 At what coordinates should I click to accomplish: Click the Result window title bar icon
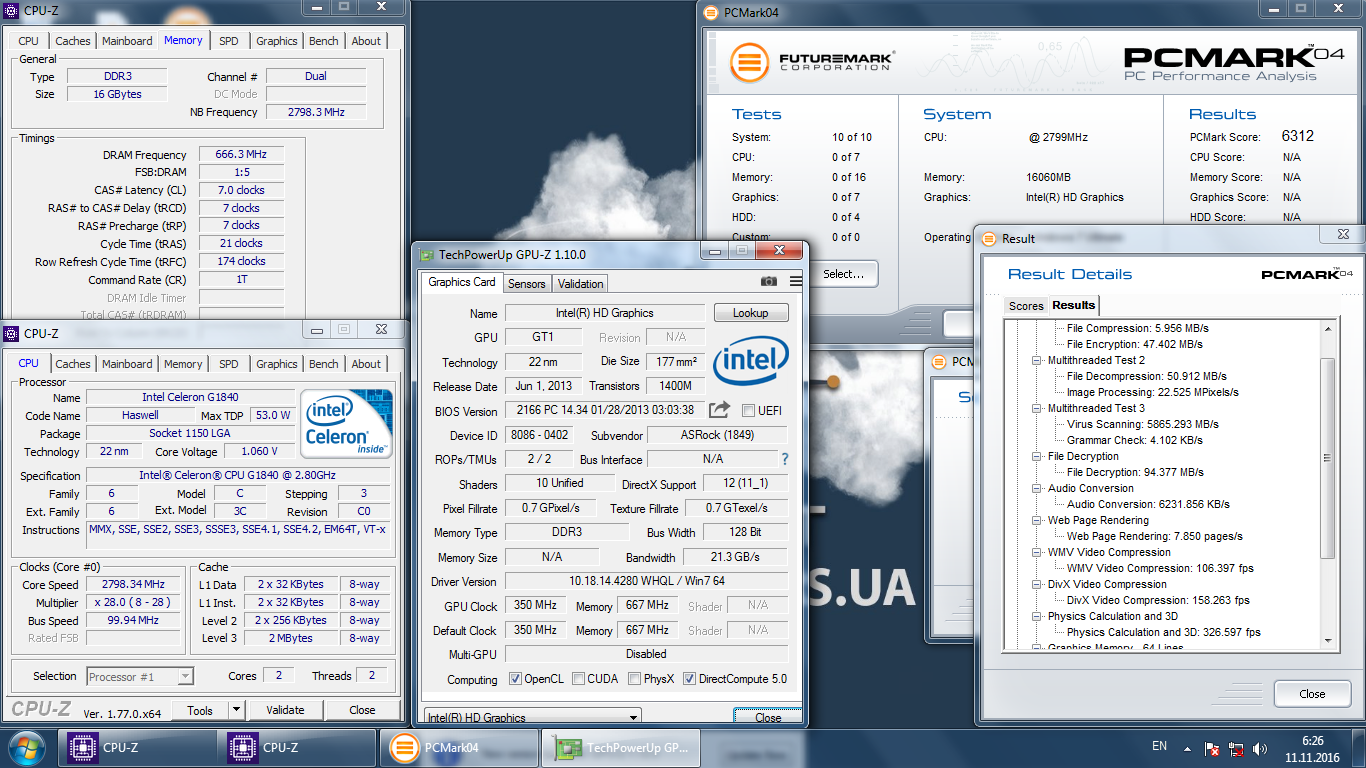coord(989,238)
